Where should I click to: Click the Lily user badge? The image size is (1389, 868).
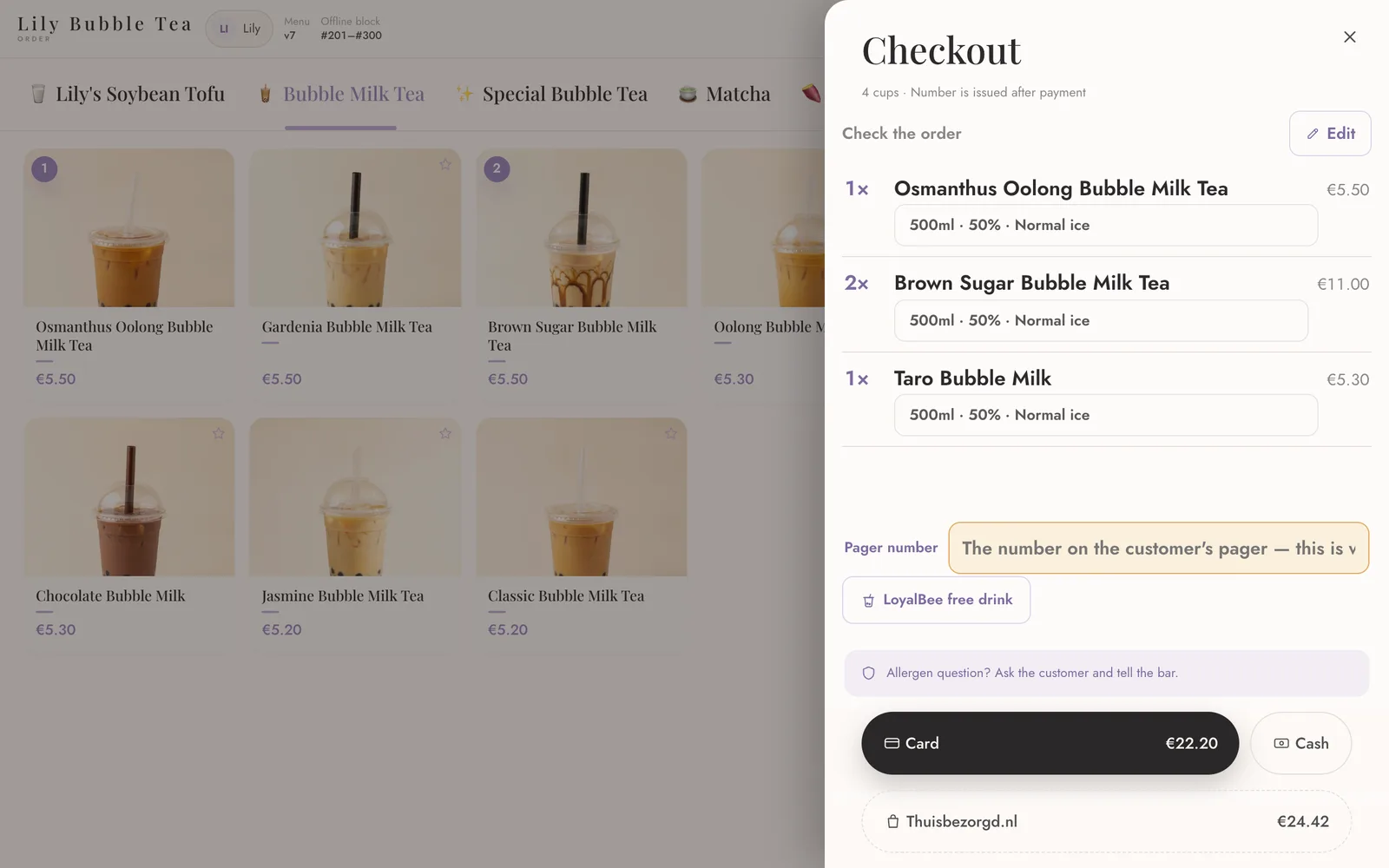click(x=240, y=29)
